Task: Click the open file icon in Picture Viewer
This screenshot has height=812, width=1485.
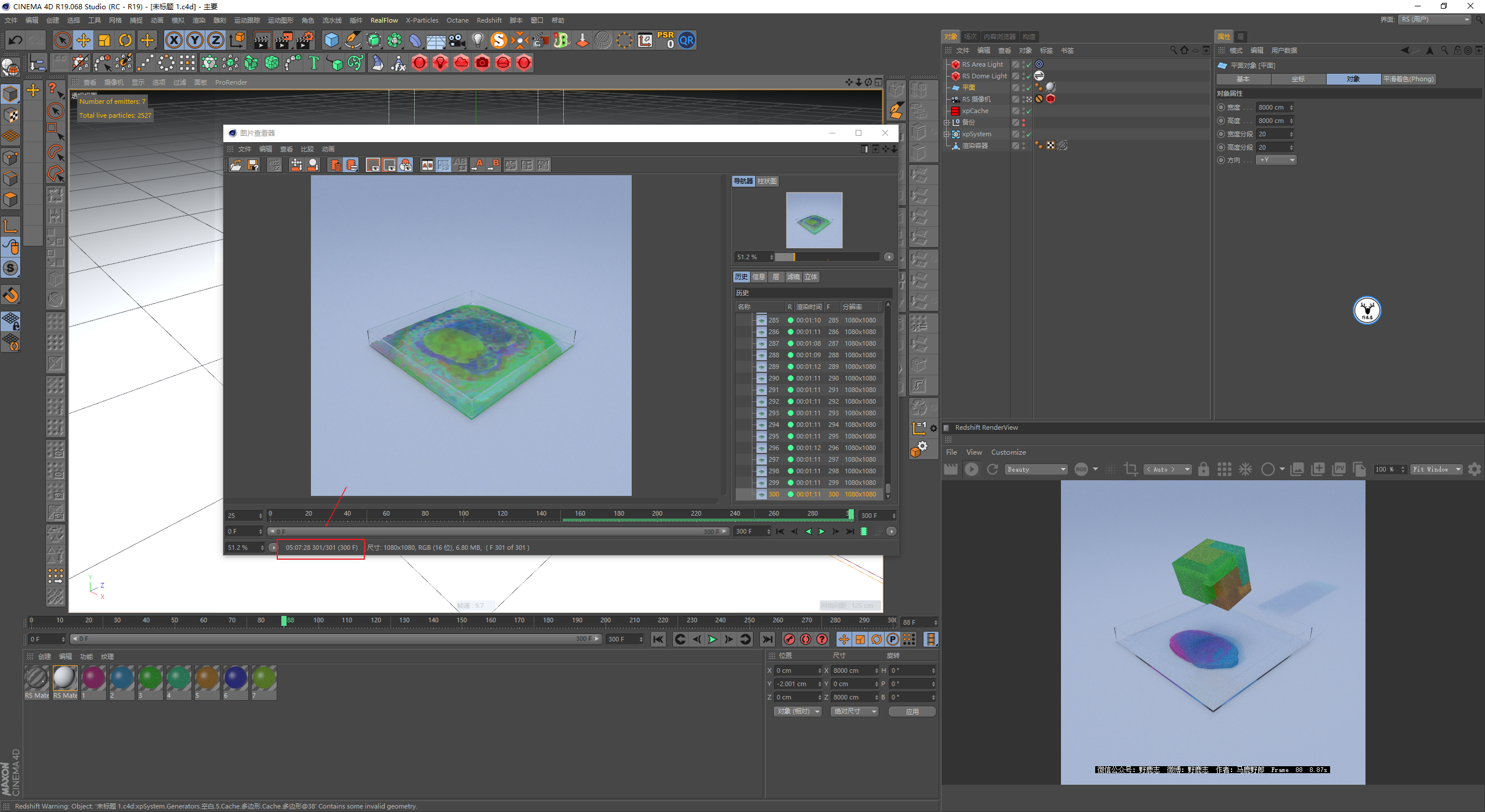Action: click(236, 165)
